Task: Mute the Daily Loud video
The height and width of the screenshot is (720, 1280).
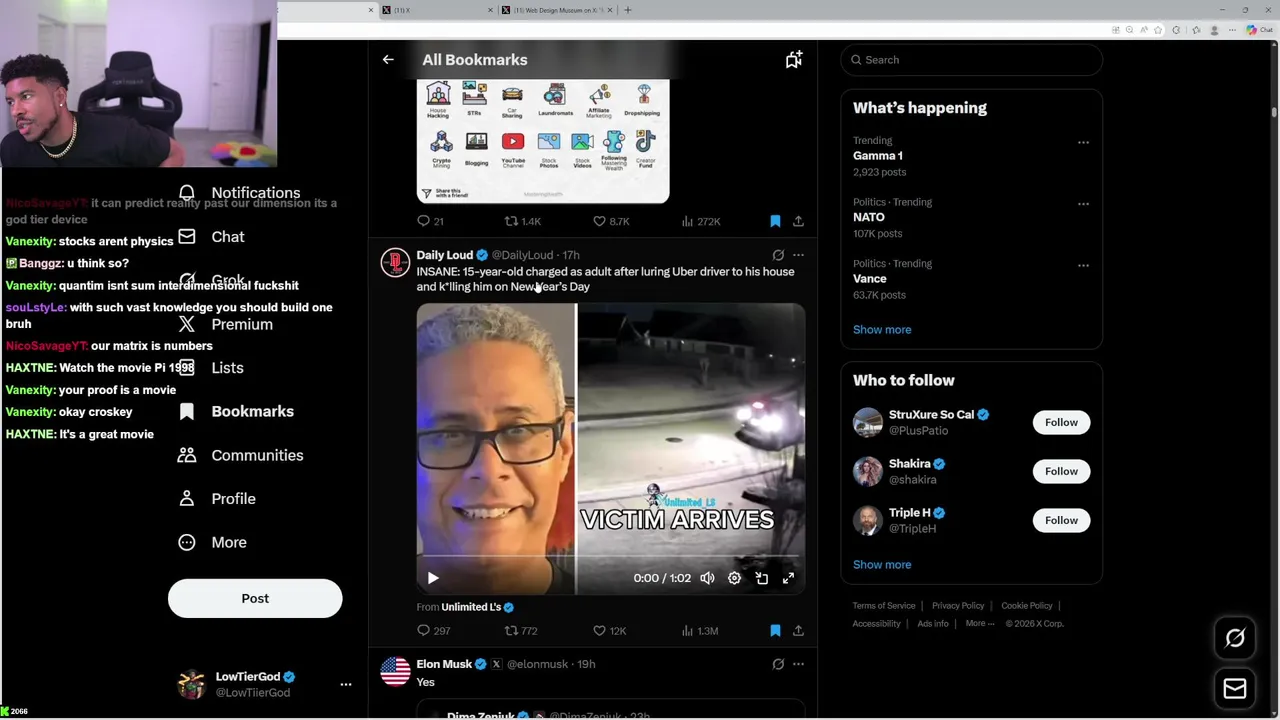Action: (x=707, y=578)
